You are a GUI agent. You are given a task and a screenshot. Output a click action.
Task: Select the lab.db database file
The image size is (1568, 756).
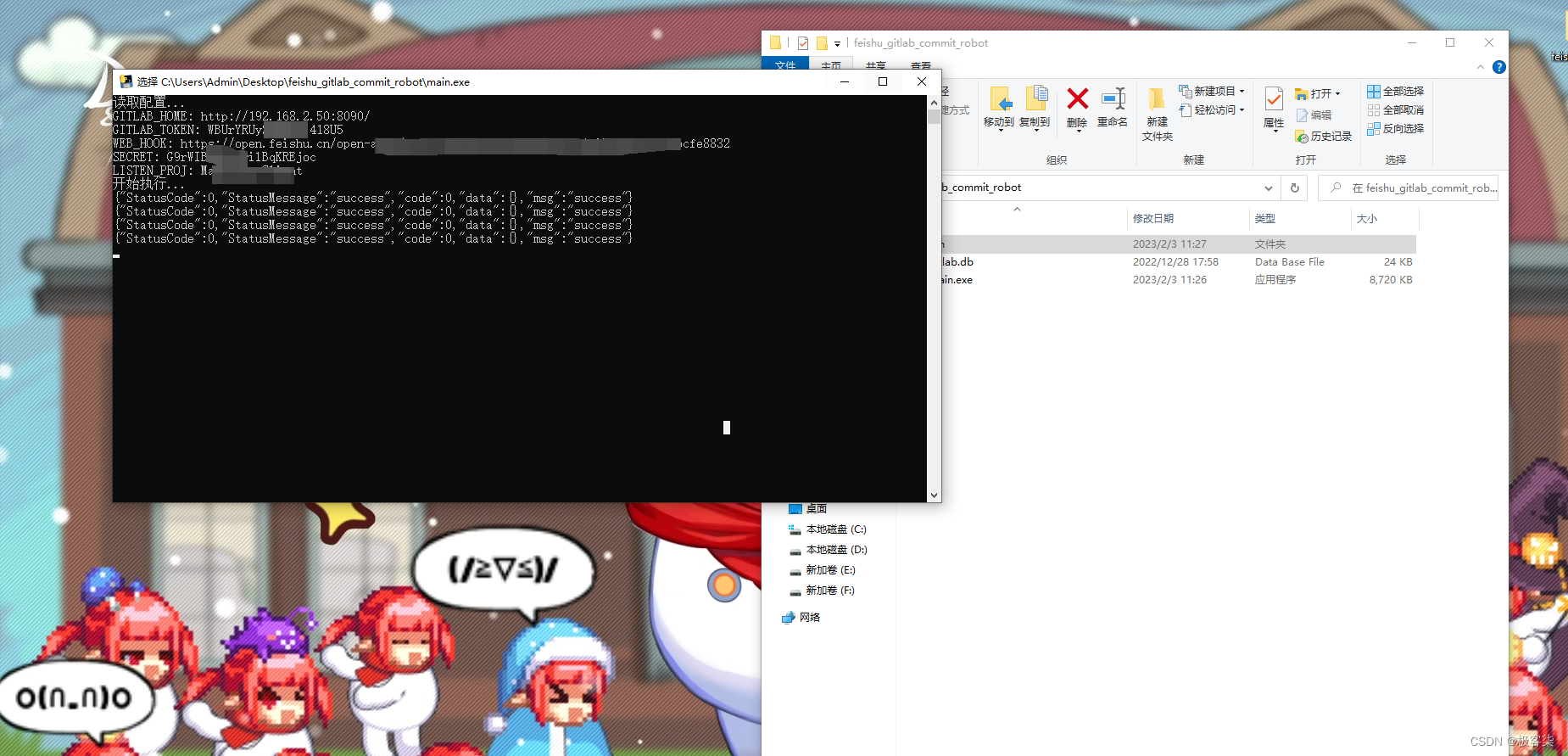point(1178,262)
